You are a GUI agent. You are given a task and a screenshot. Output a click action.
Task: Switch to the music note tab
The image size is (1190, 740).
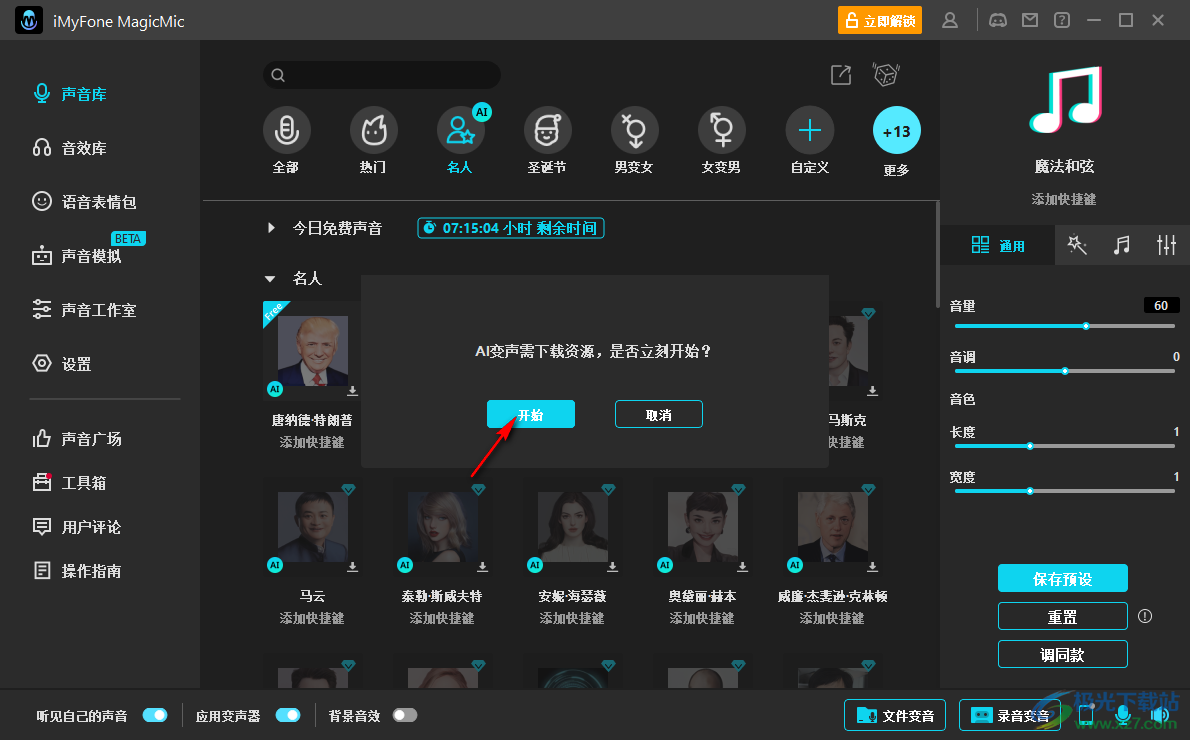1122,244
